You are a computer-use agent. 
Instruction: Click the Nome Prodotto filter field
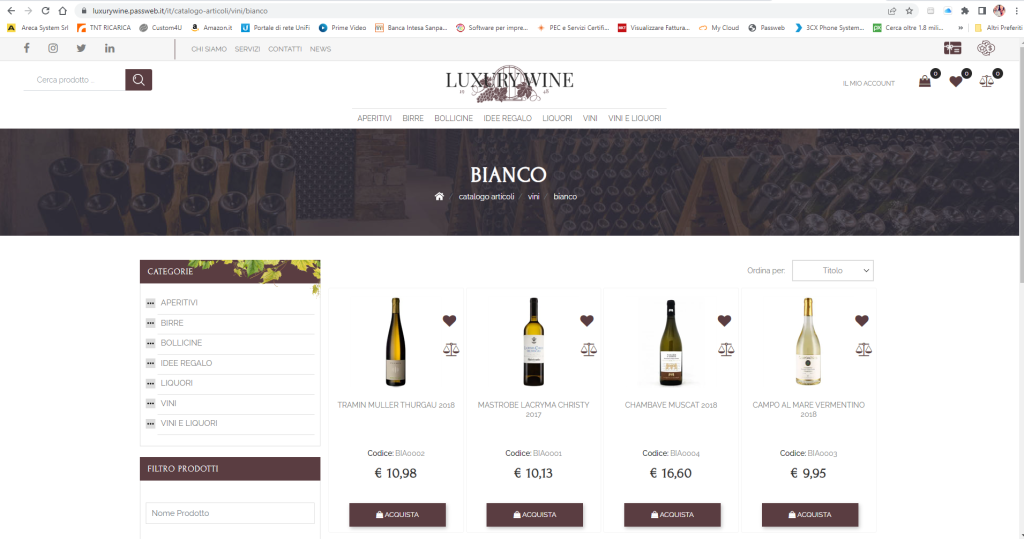[x=230, y=513]
